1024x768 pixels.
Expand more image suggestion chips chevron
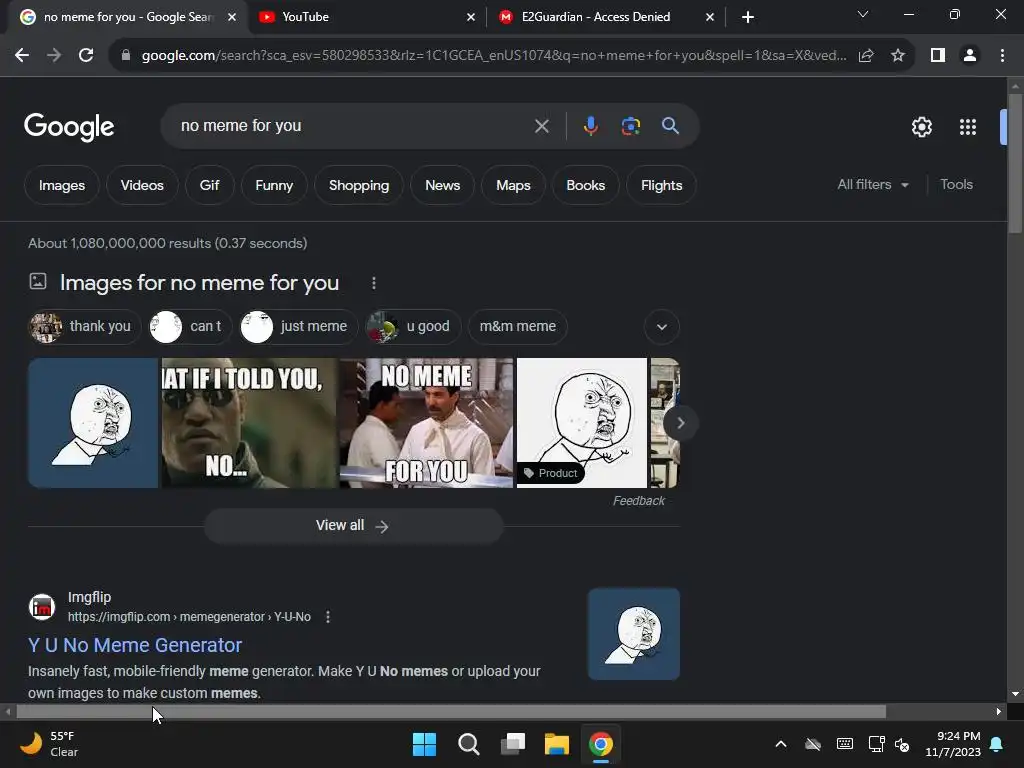pyautogui.click(x=662, y=327)
